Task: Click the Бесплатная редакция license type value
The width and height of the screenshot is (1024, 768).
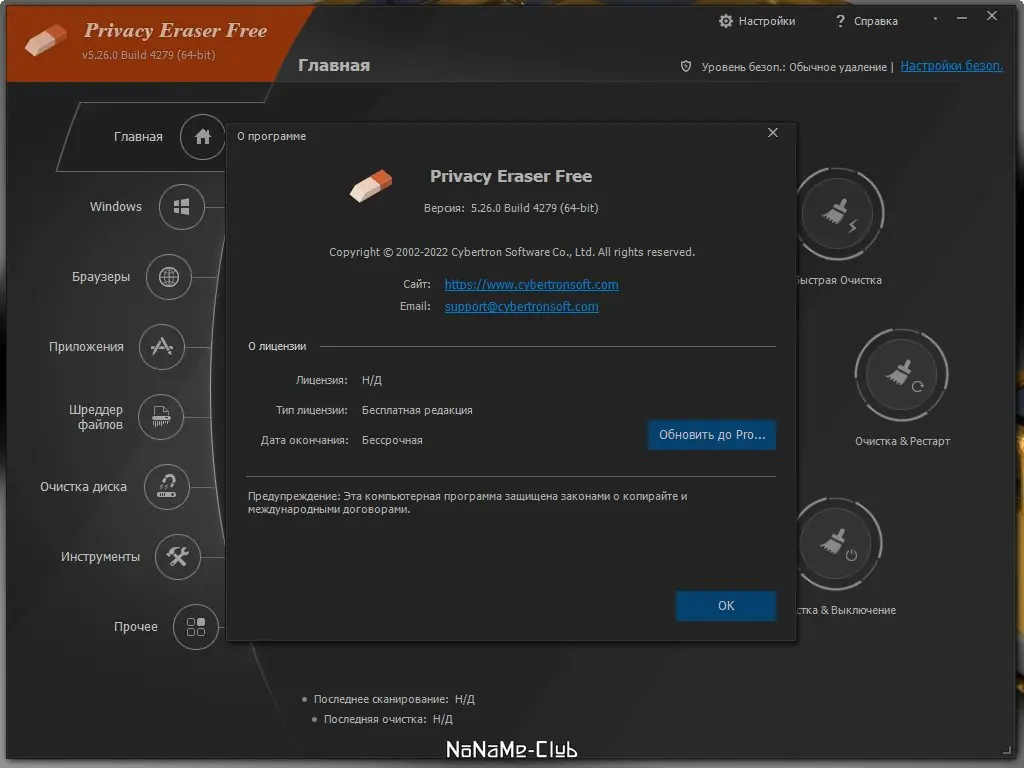Action: click(417, 410)
